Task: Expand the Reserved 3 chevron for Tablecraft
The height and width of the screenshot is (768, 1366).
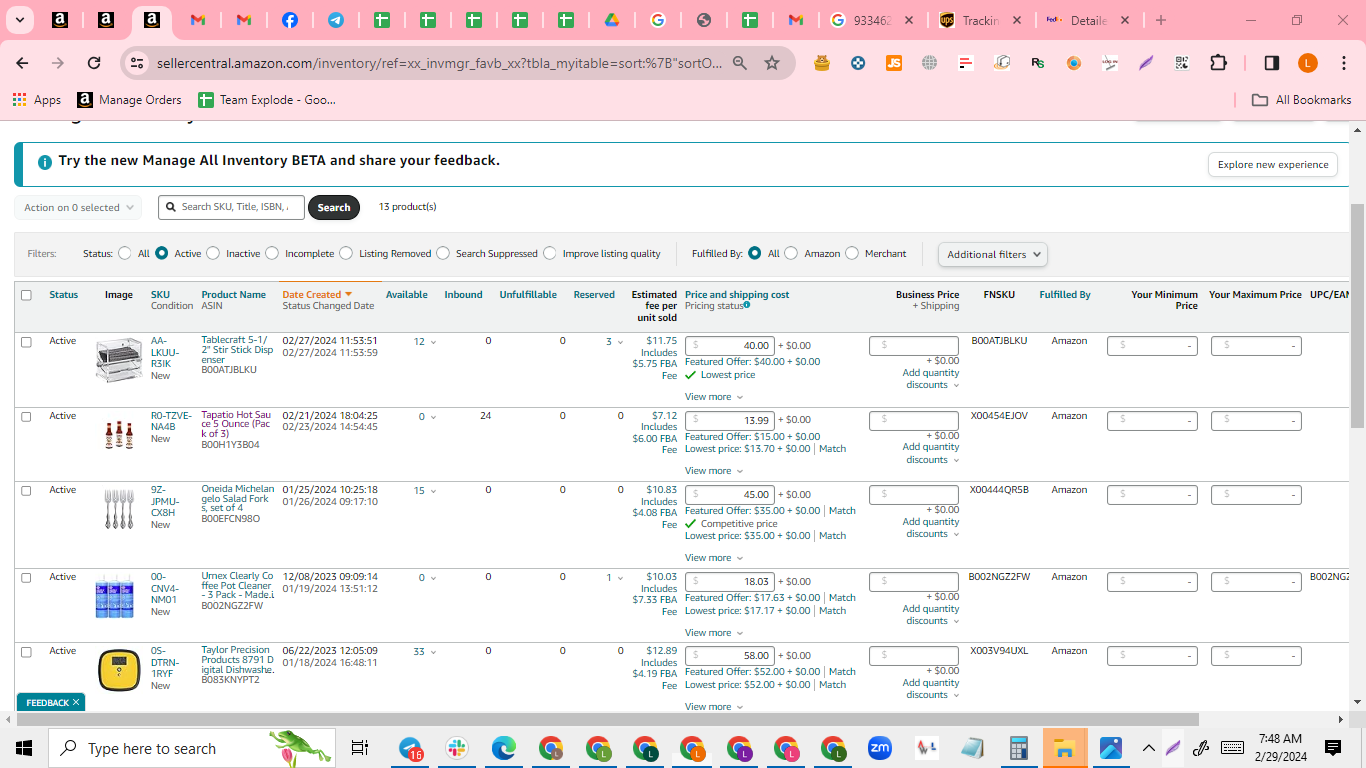Action: click(x=621, y=342)
